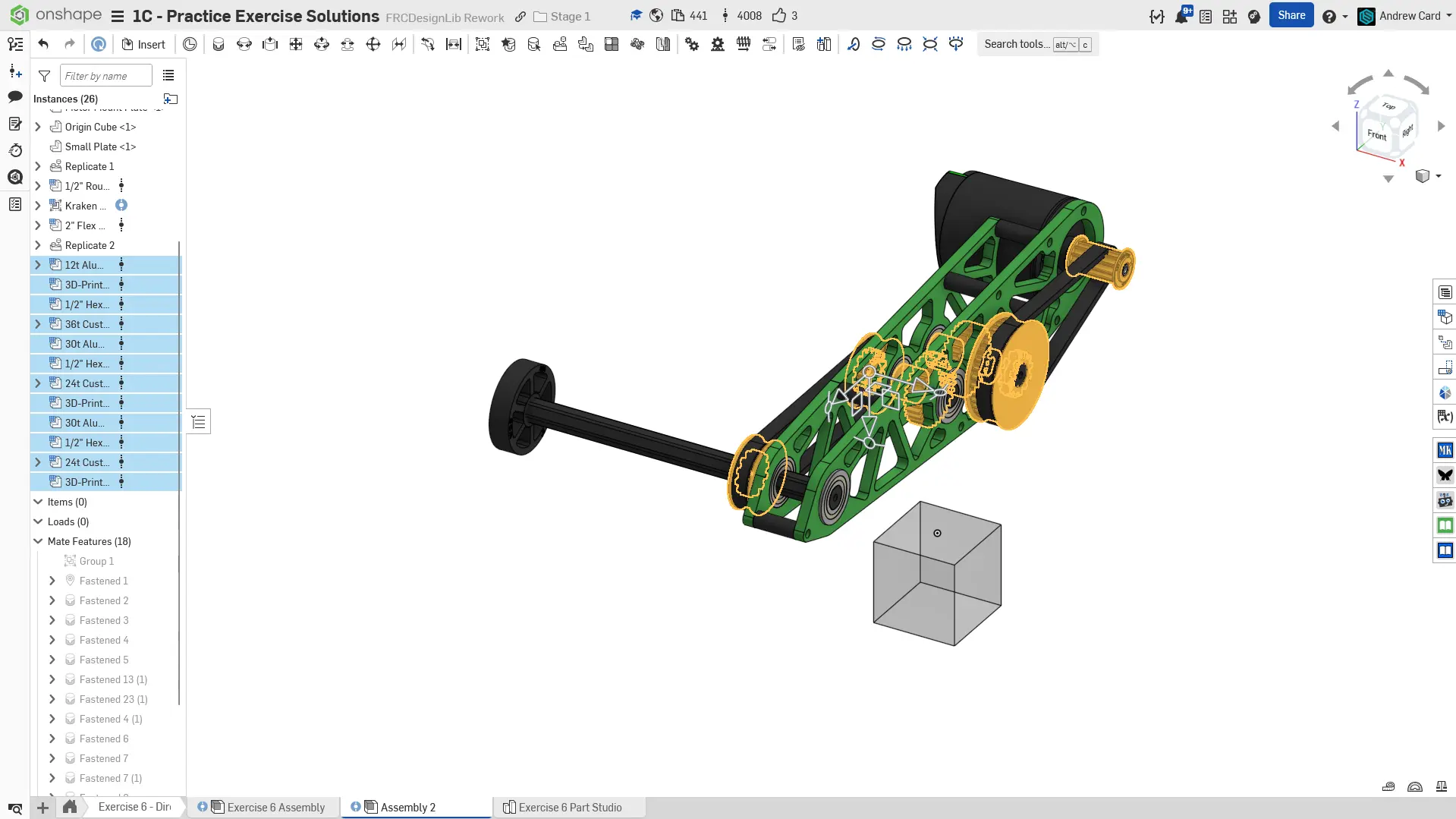This screenshot has height=819, width=1456.
Task: Click the Undo arrow icon
Action: pos(43,44)
